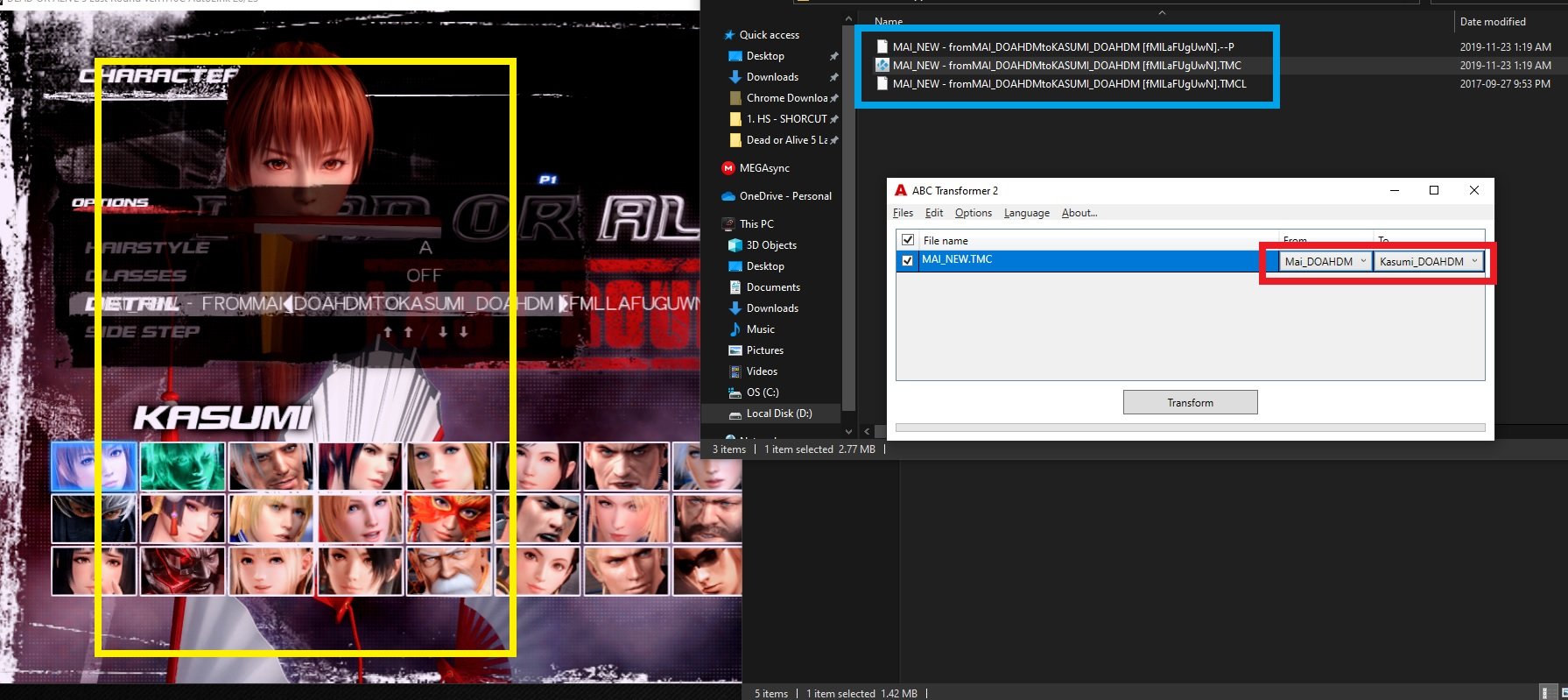Select the white-bearded old man portrait
This screenshot has width=1568, height=700.
[x=449, y=571]
